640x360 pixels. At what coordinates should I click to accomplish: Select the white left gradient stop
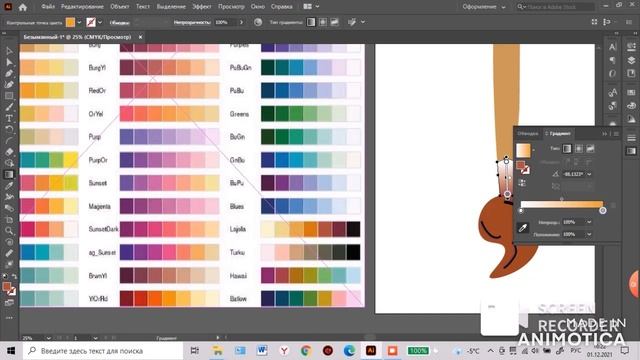click(520, 210)
